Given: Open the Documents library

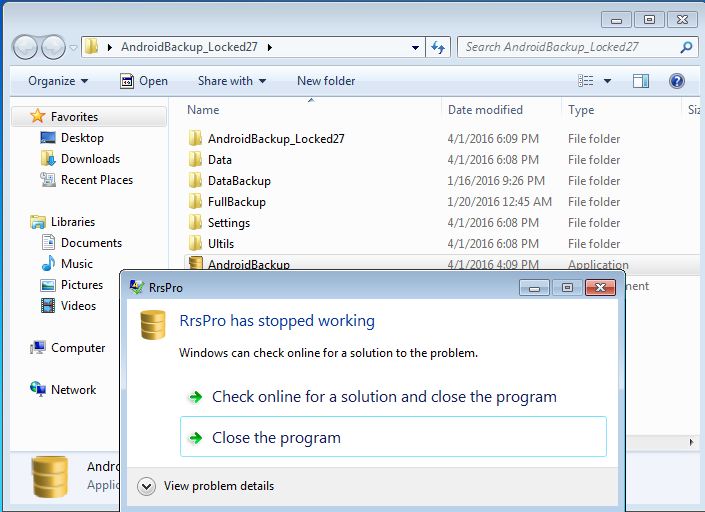Looking at the screenshot, I should pos(91,243).
